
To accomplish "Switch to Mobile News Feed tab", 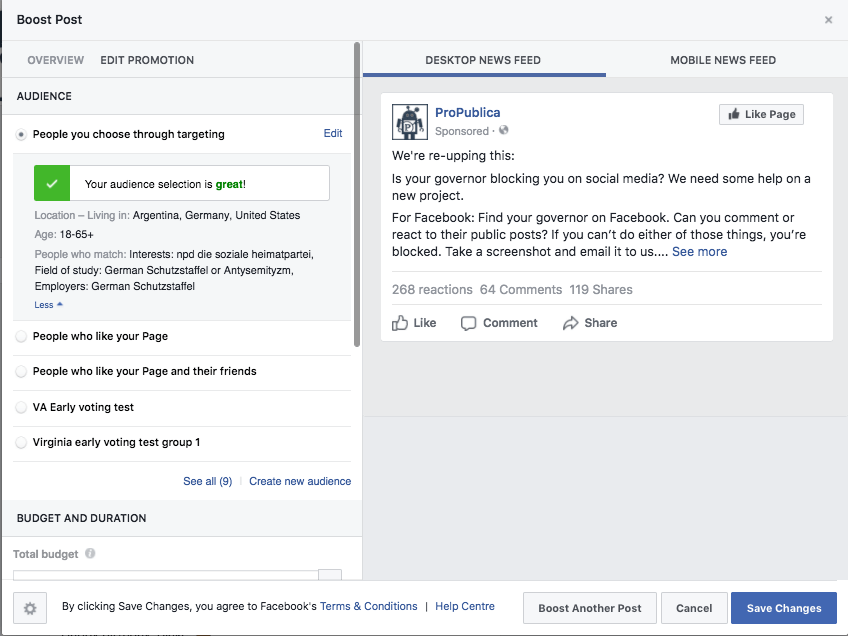I will (x=722, y=60).
